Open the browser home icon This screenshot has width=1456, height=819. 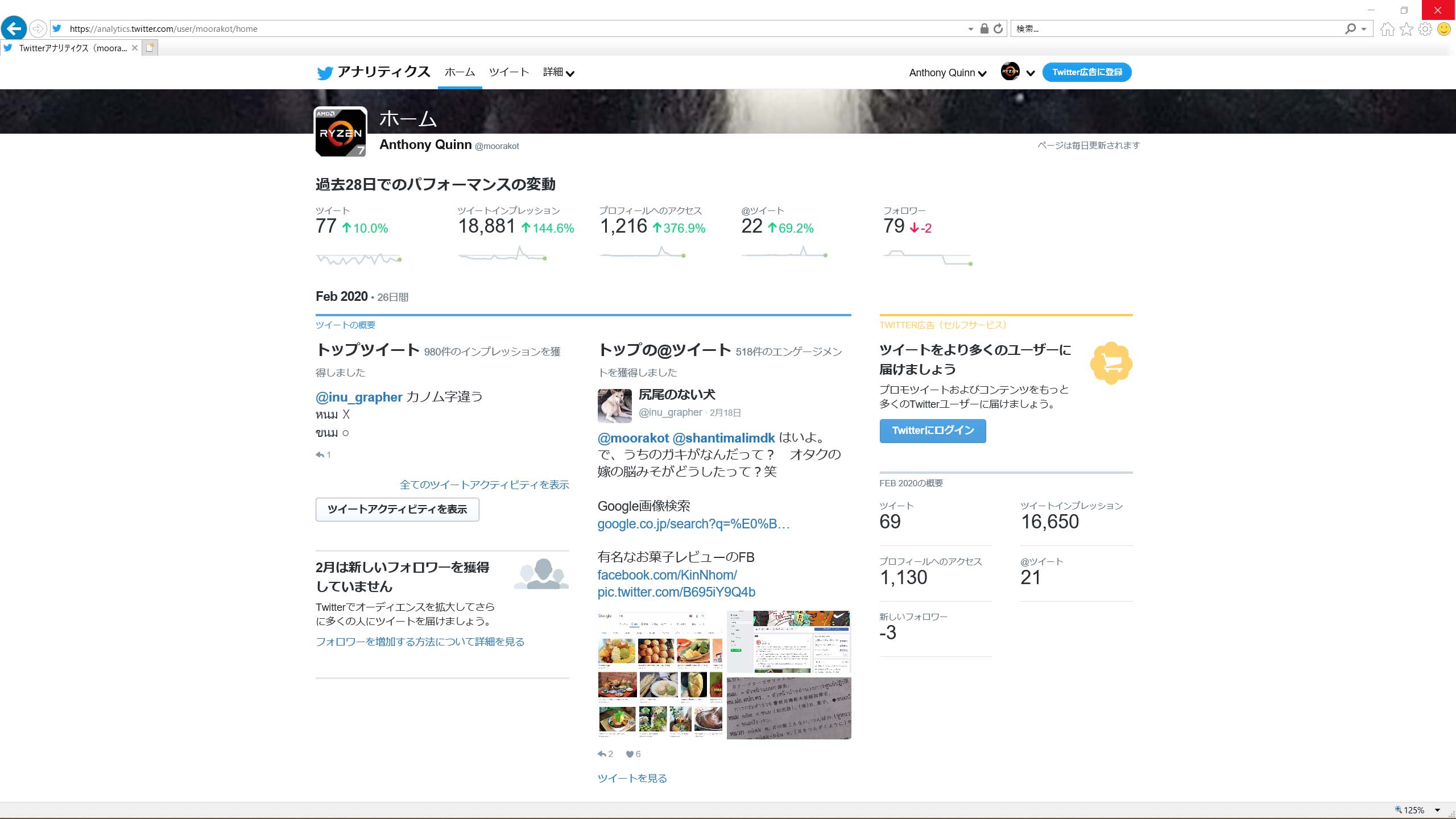(1388, 28)
